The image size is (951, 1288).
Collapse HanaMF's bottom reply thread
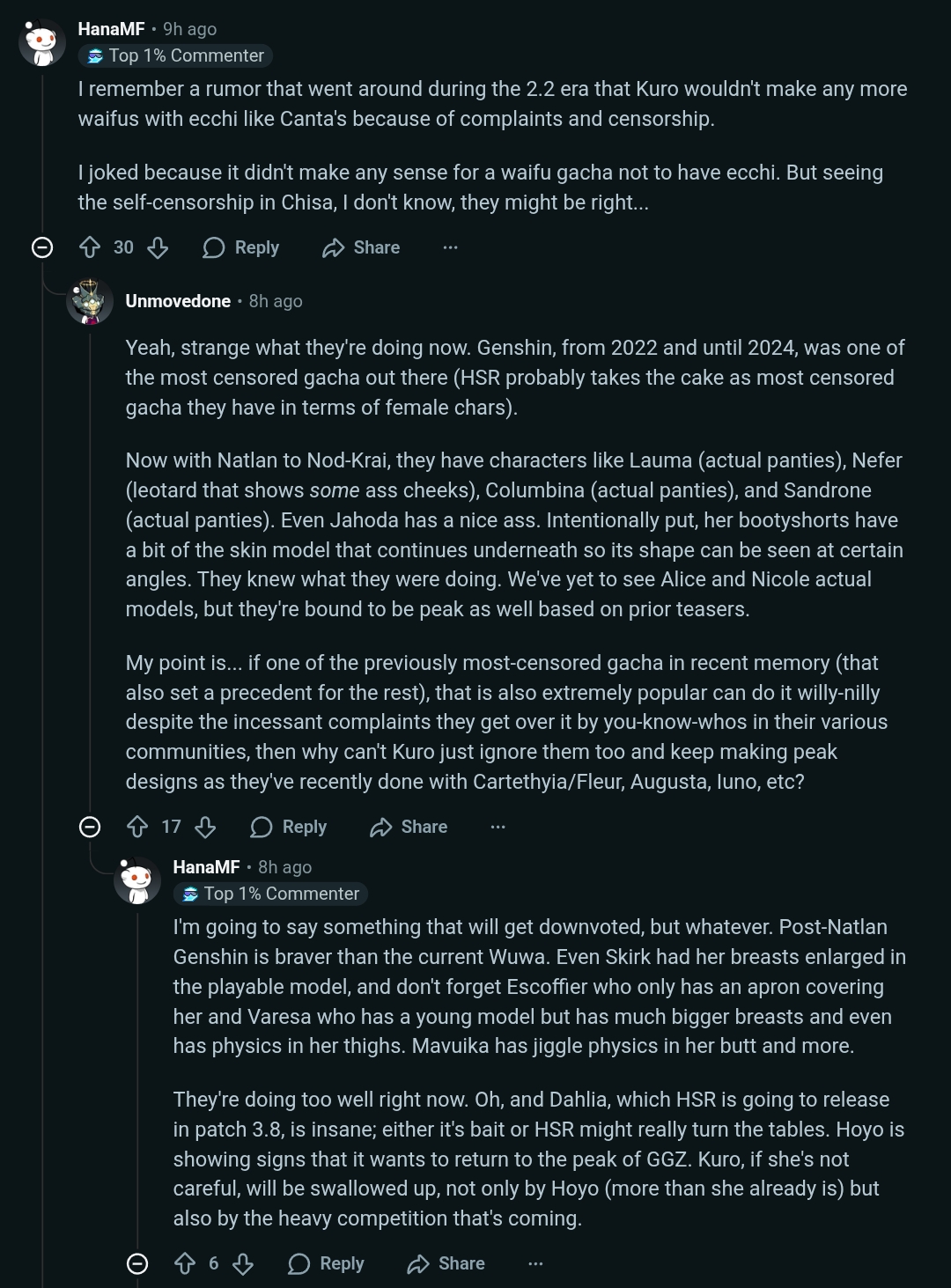(x=137, y=1264)
